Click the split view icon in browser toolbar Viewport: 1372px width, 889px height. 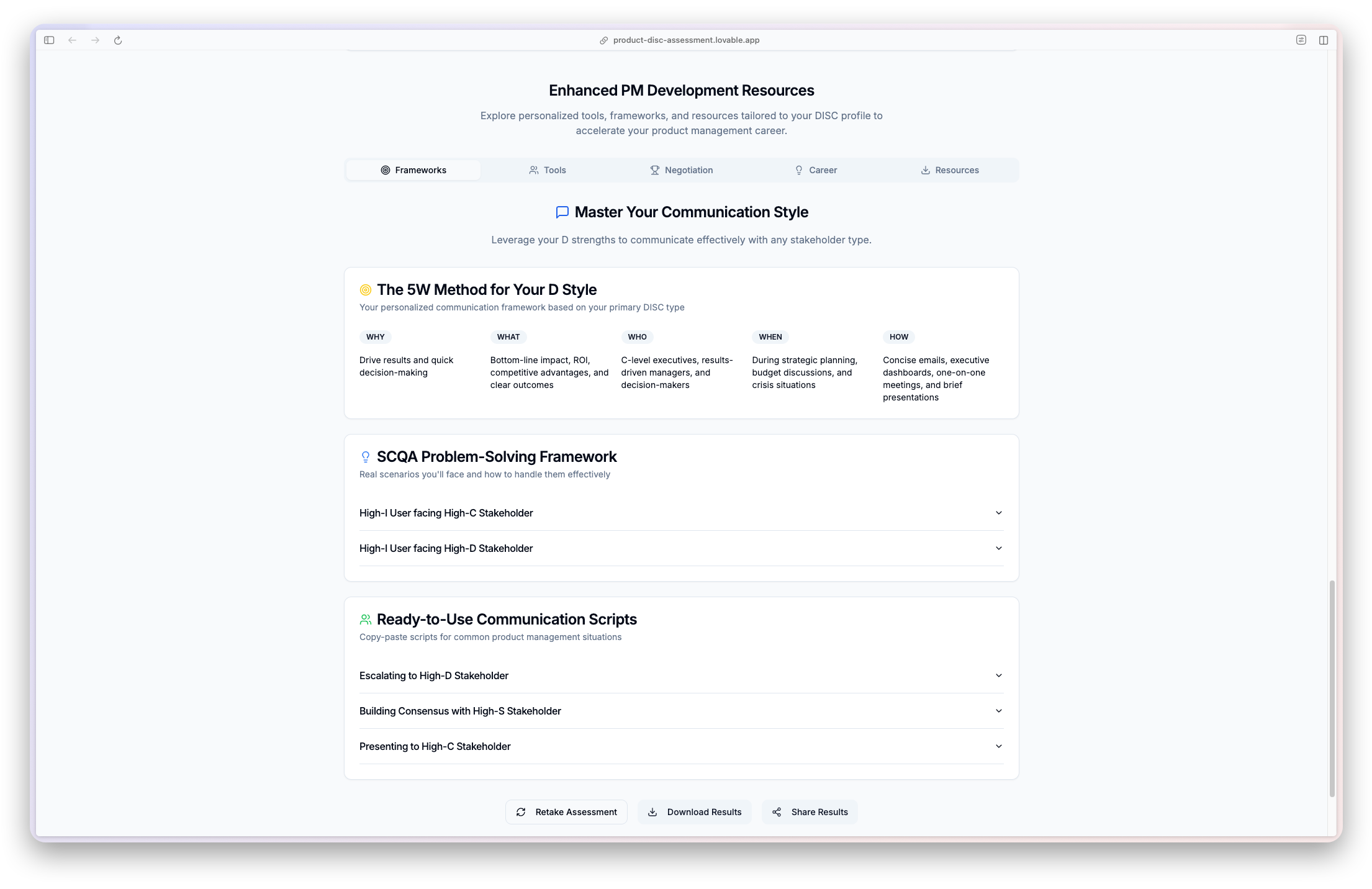(1324, 40)
